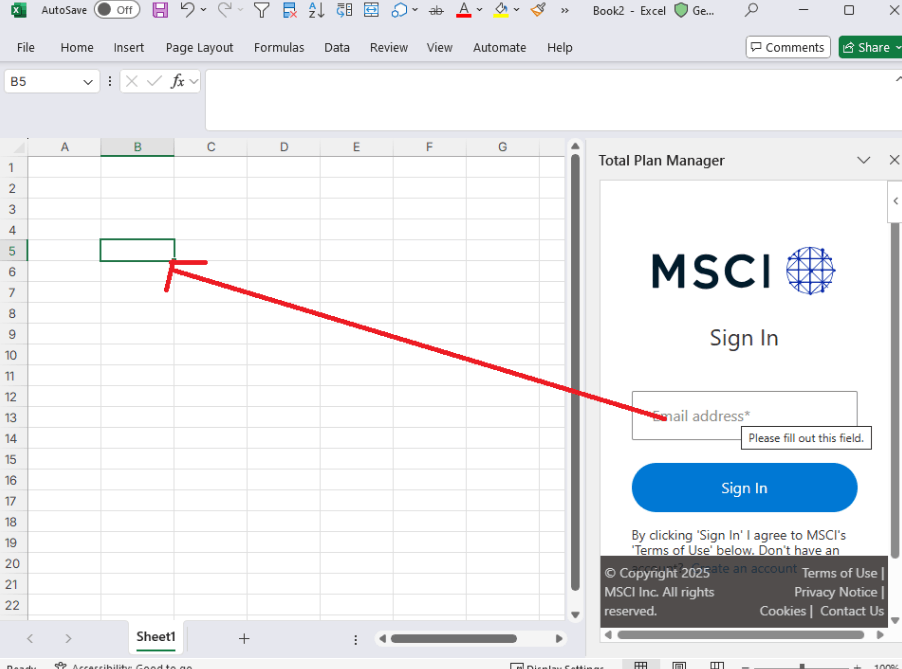Insert a shape using the Shapes icon
The width and height of the screenshot is (902, 669).
click(x=399, y=10)
